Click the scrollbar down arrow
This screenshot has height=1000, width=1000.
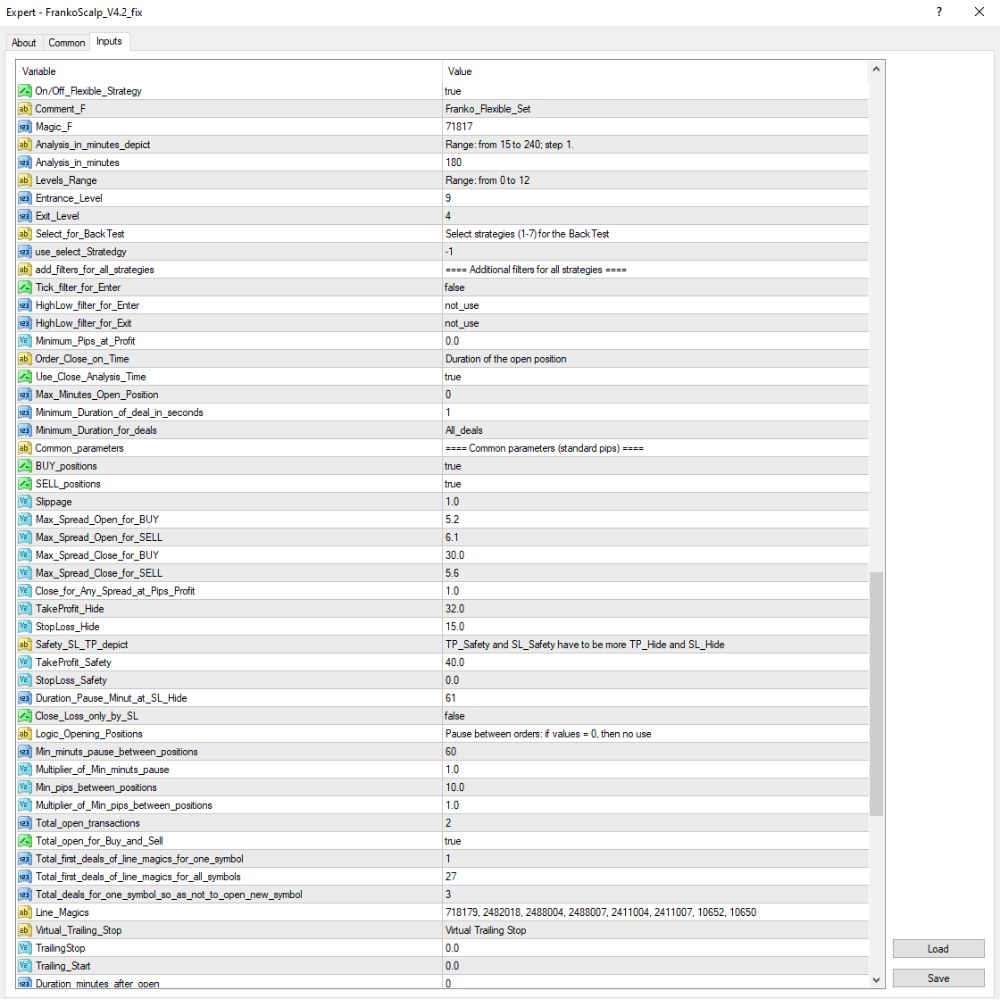(x=876, y=980)
